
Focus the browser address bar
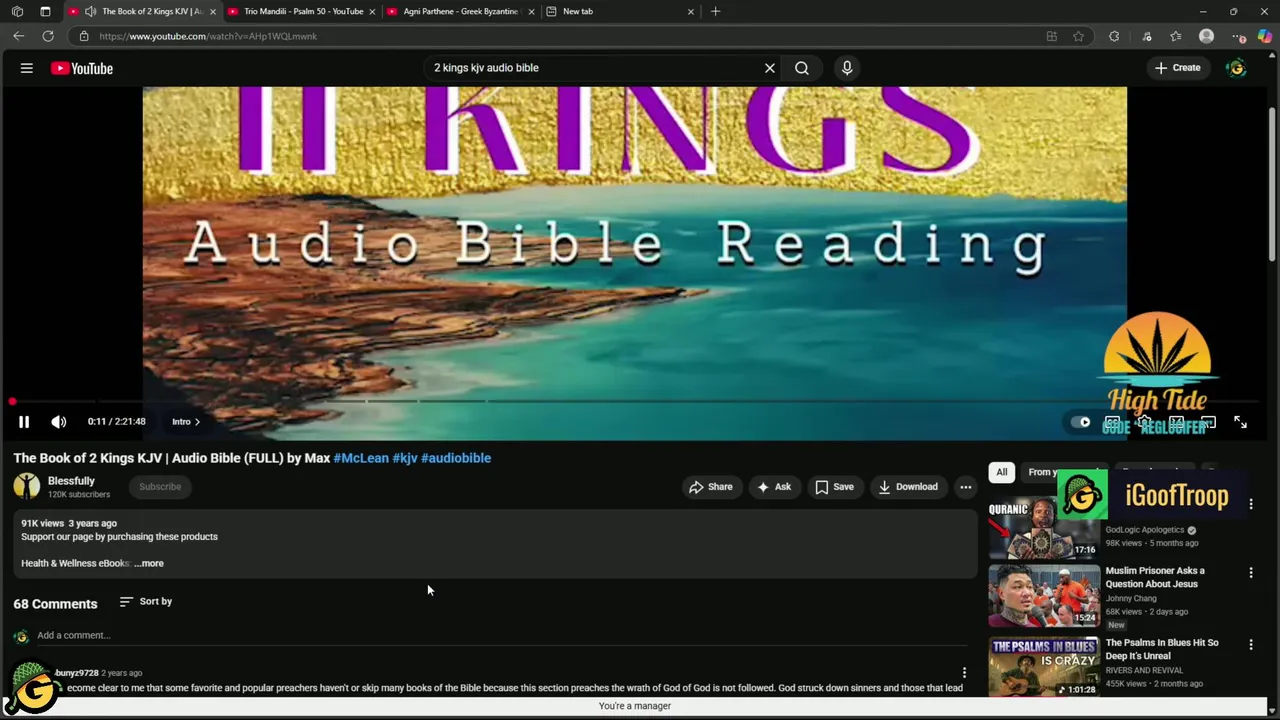560,36
